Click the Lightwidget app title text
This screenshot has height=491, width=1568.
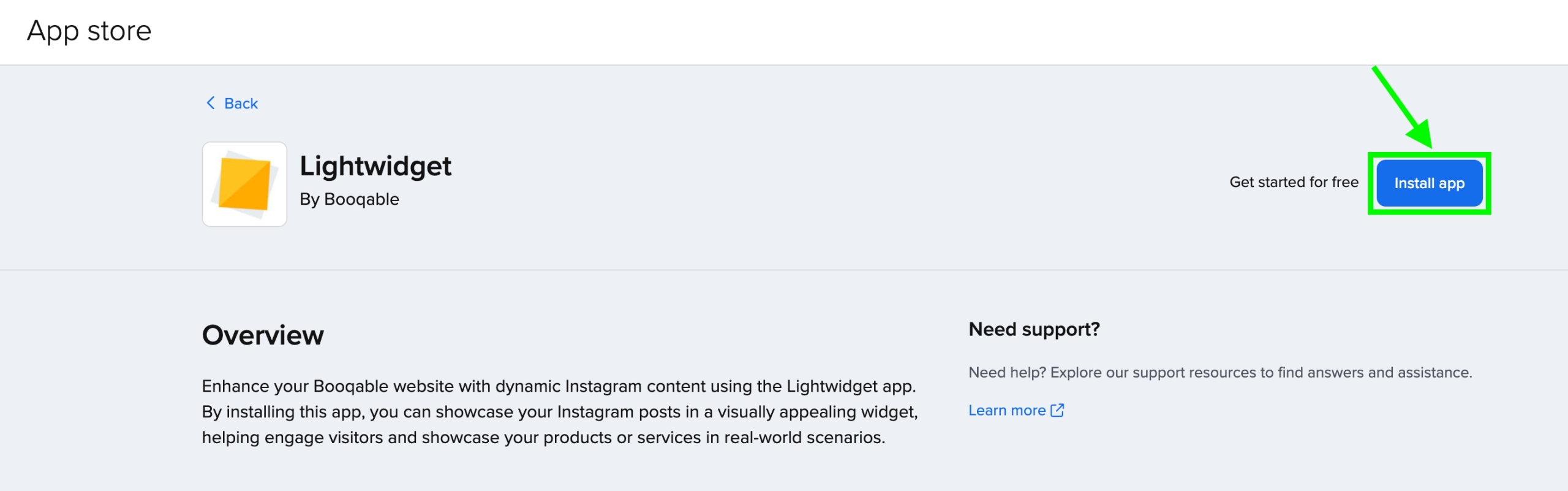(x=377, y=166)
